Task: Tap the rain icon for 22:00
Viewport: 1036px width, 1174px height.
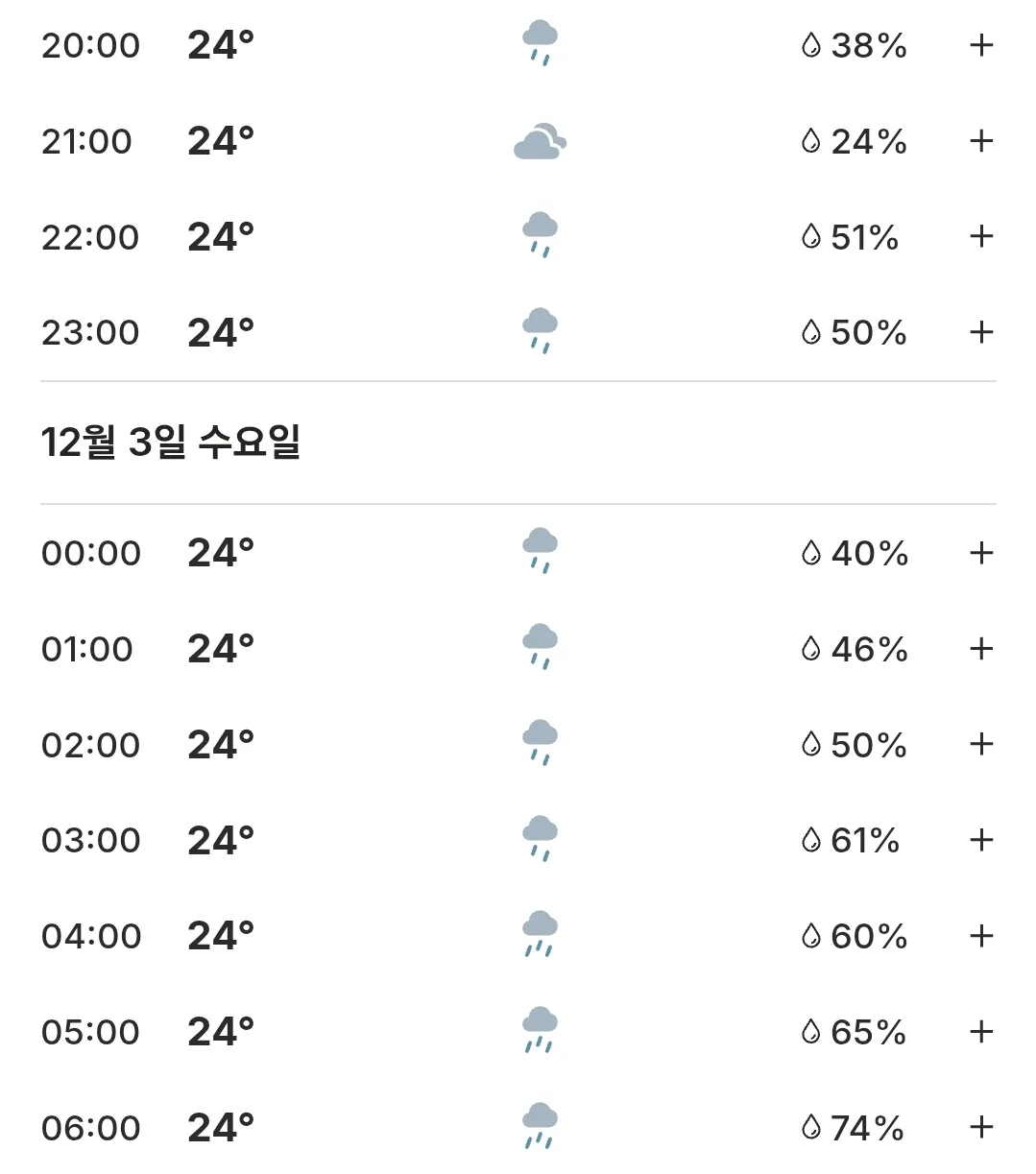Action: pos(540,236)
